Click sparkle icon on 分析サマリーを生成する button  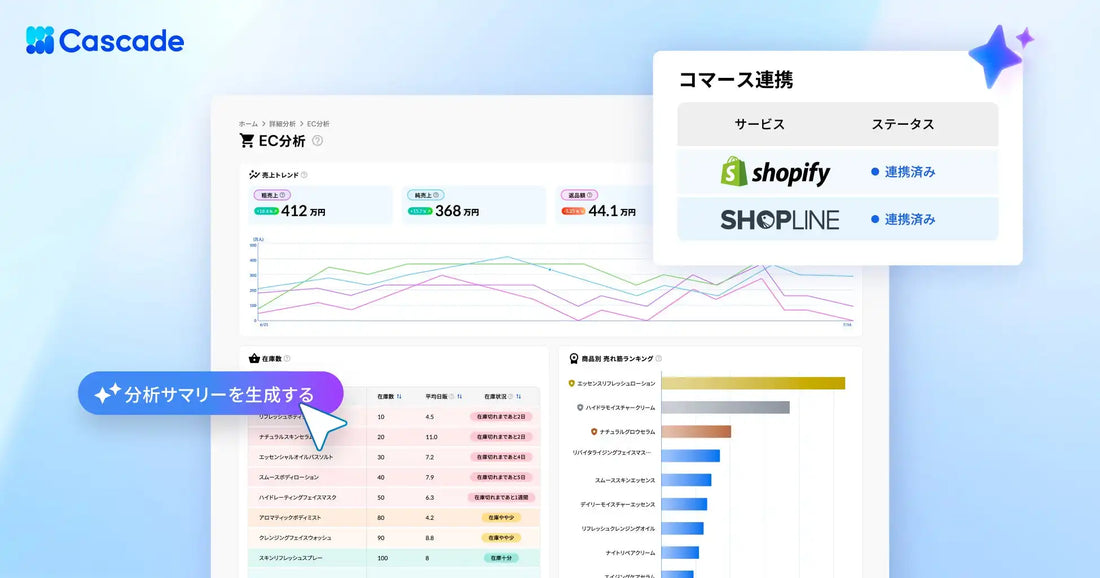(x=107, y=394)
